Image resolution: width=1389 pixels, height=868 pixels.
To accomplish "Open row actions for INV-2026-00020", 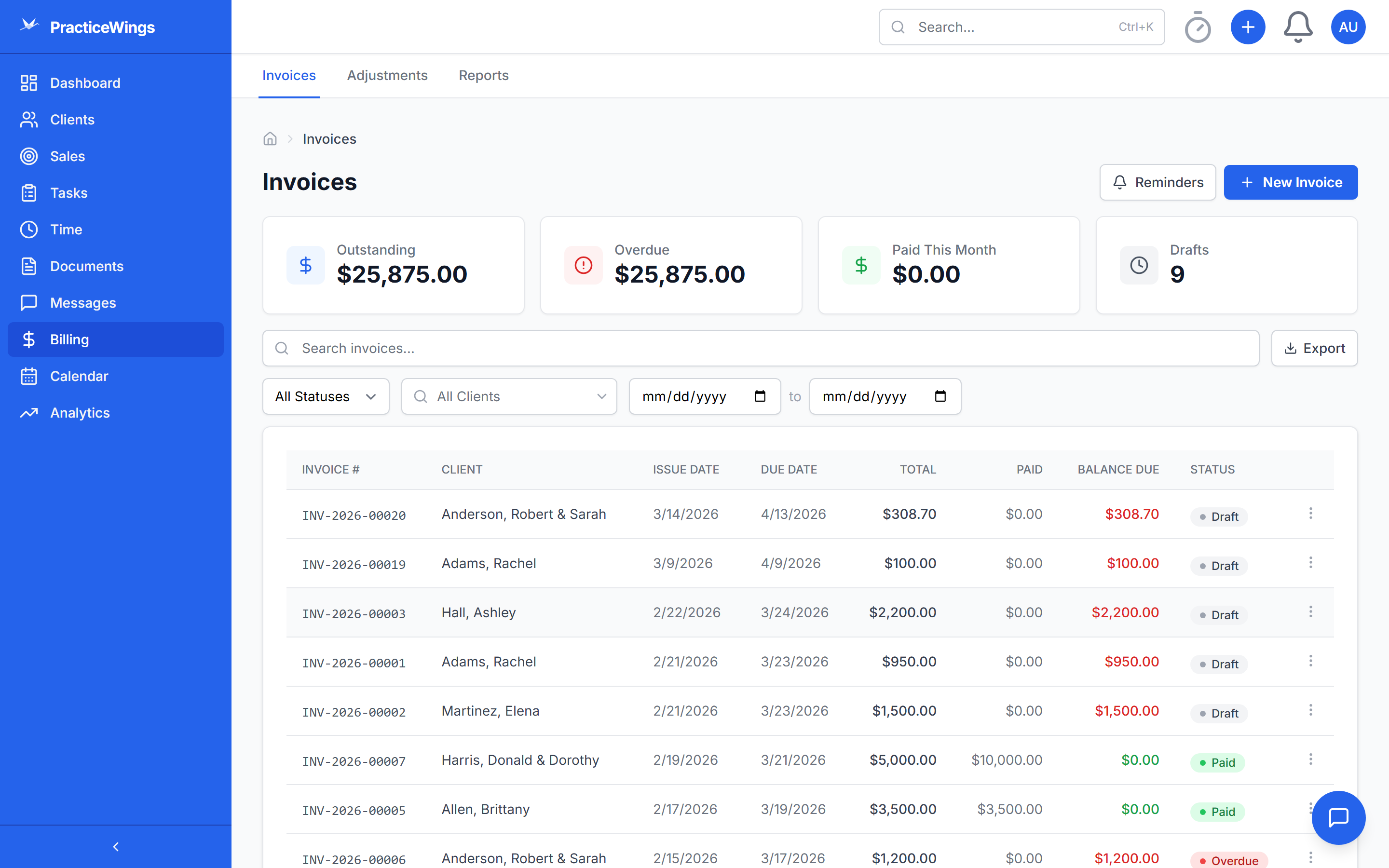I will click(1310, 513).
